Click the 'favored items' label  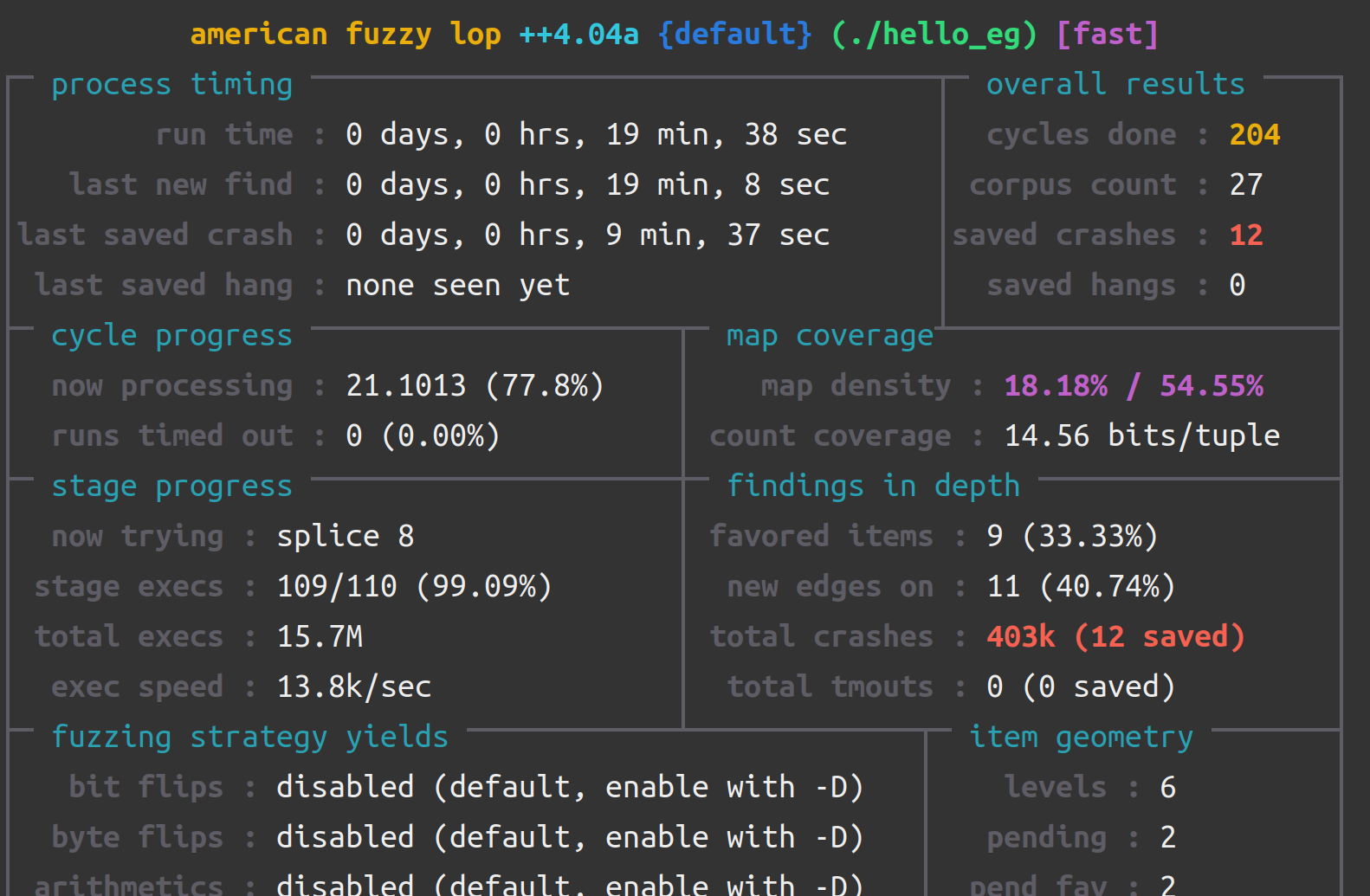tap(822, 537)
